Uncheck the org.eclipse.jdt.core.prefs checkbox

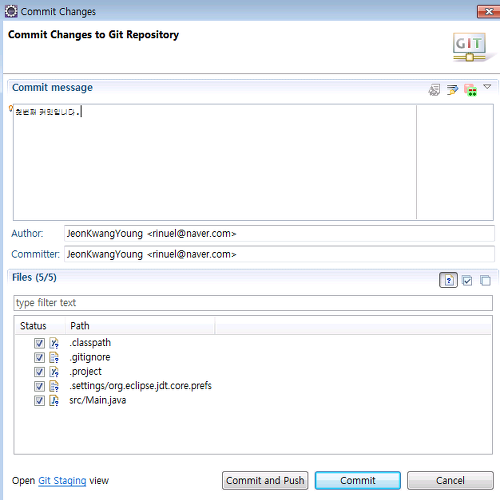tap(39, 386)
